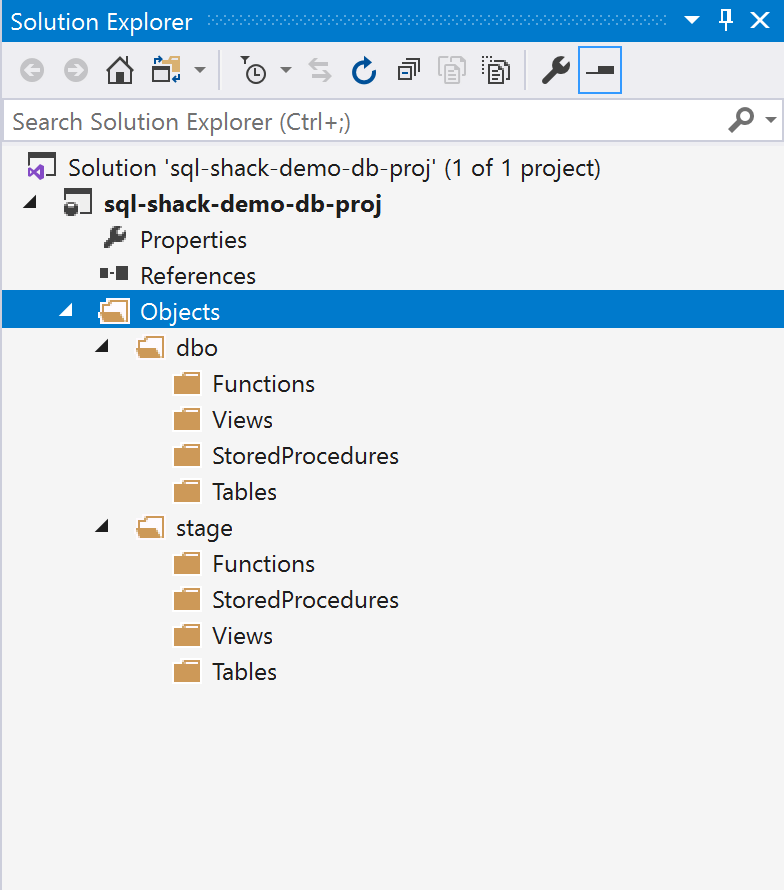Collapse the stage folder node
Image resolution: width=784 pixels, height=890 pixels.
102,527
